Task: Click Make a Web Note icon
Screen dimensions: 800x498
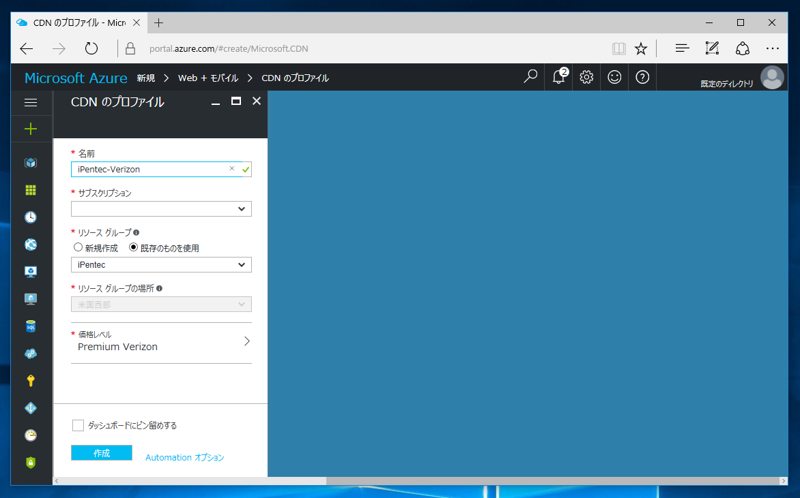Action: [x=712, y=48]
